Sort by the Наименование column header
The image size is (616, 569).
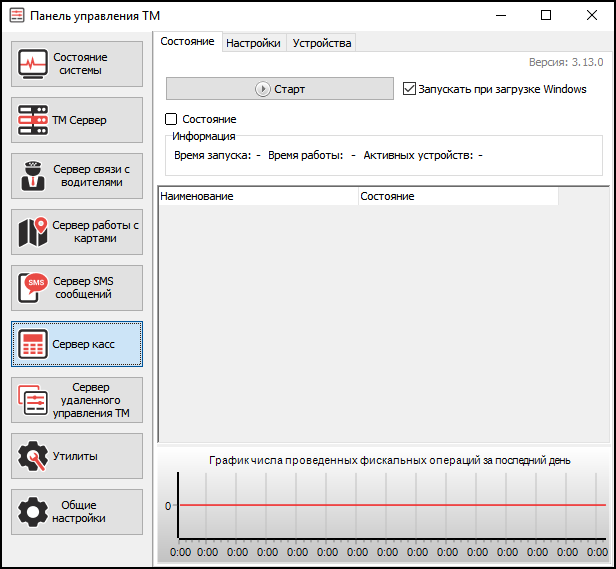point(258,196)
